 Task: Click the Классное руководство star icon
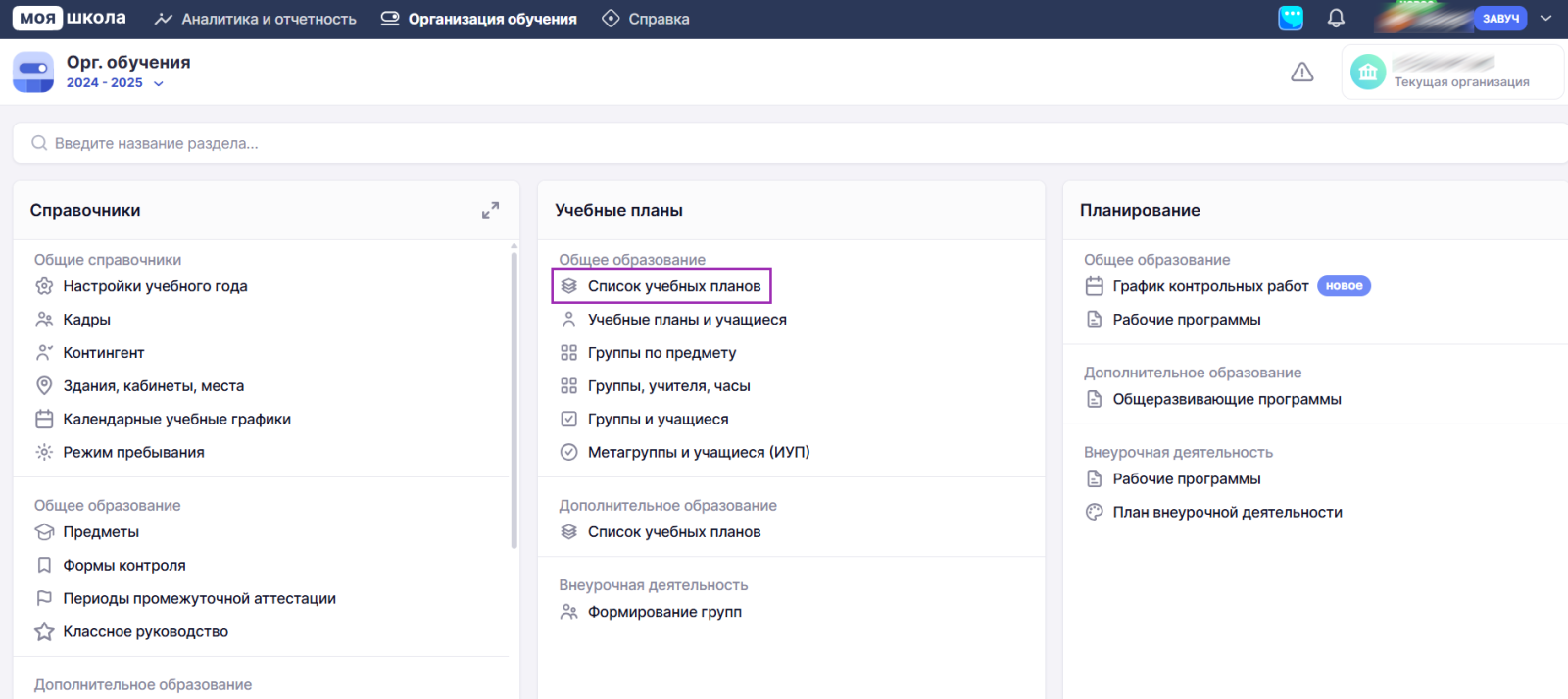pos(44,632)
